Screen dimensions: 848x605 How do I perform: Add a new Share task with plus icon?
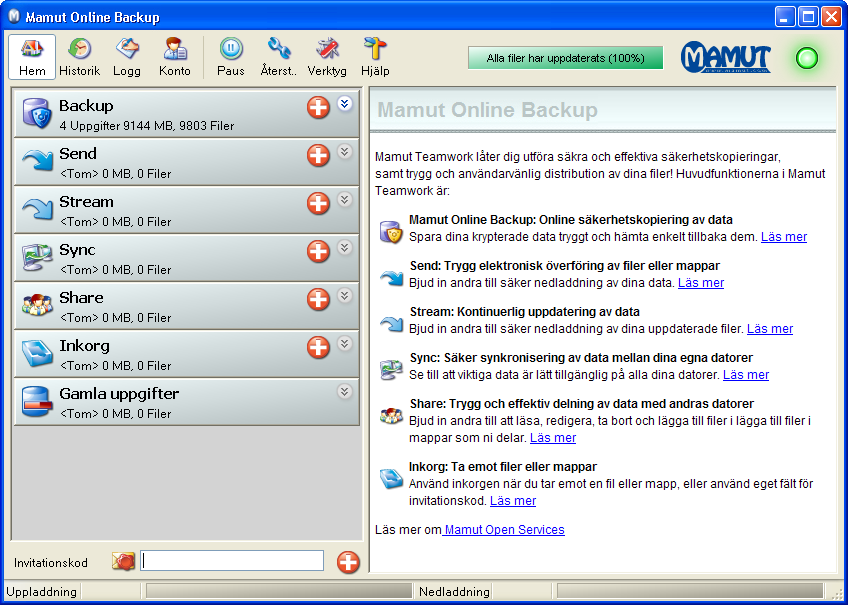(x=319, y=300)
